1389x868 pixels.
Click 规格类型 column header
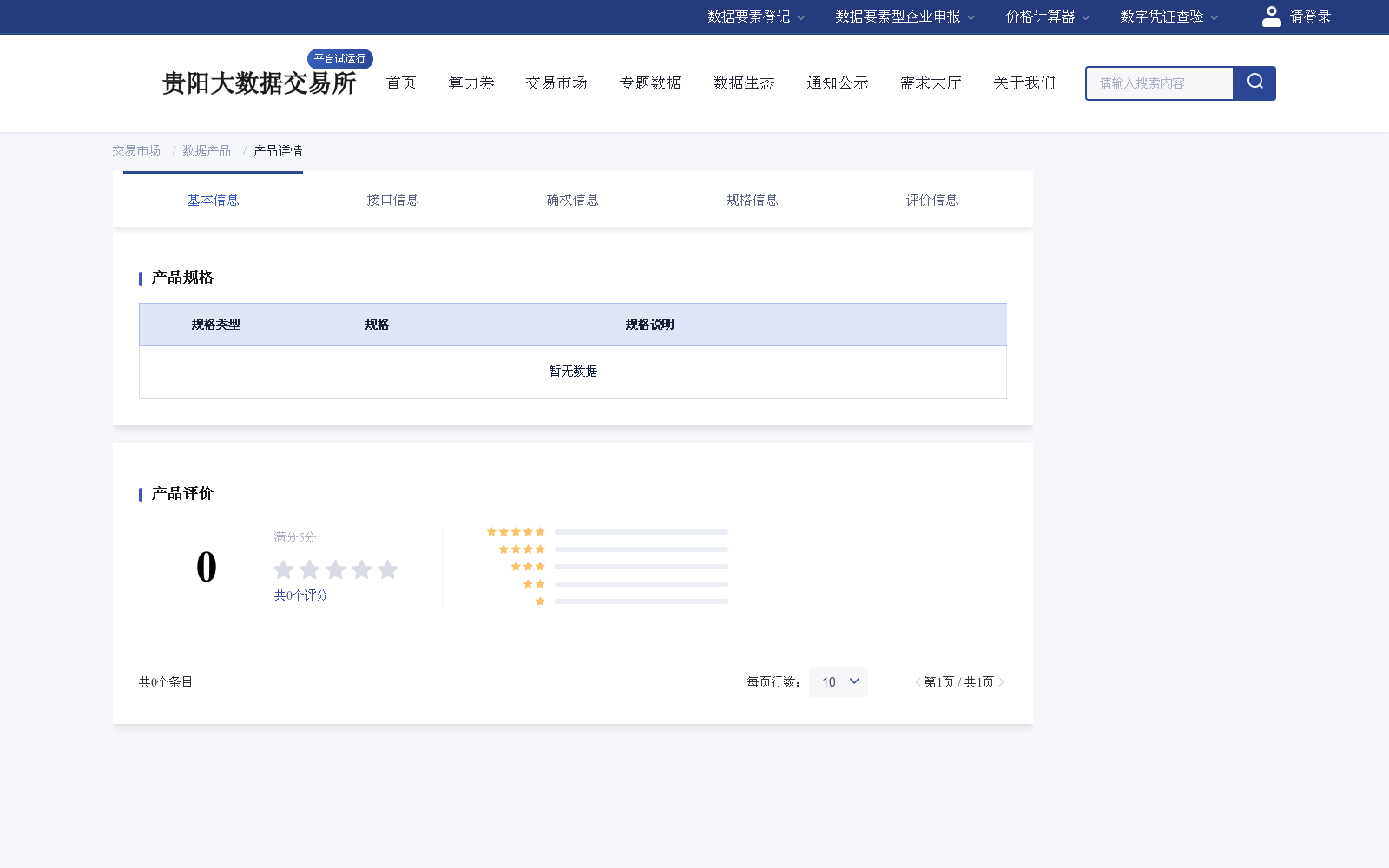(x=216, y=325)
